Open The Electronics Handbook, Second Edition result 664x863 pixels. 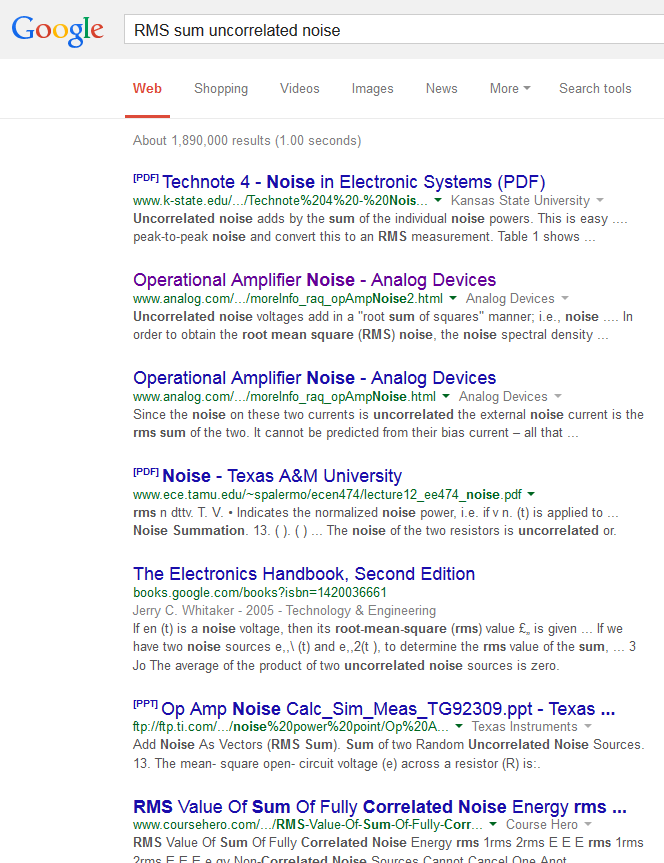pos(304,573)
